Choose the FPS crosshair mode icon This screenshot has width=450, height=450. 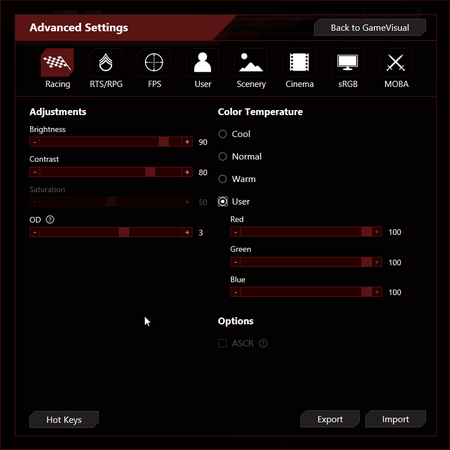(154, 62)
